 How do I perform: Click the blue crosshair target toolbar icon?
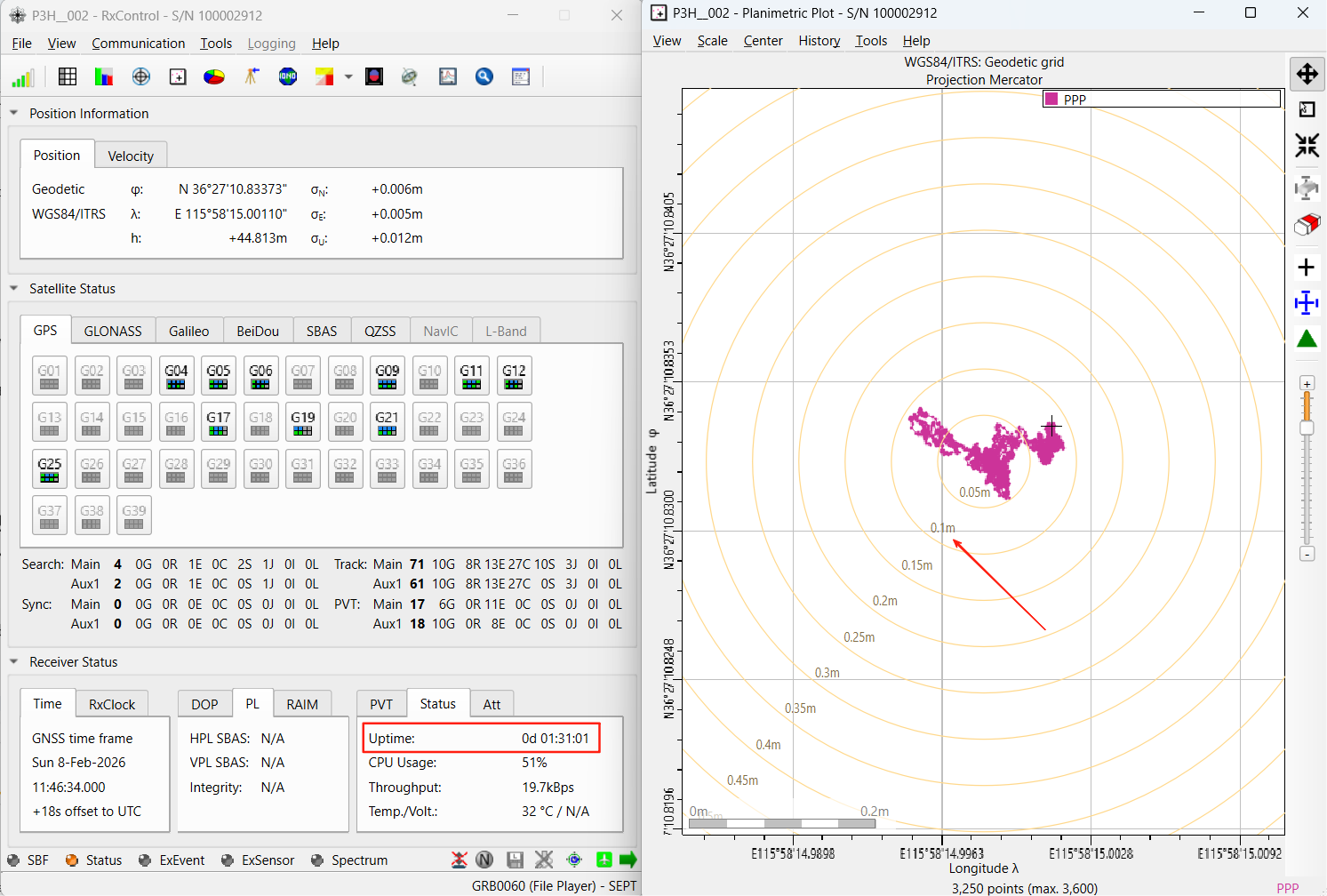(x=141, y=76)
